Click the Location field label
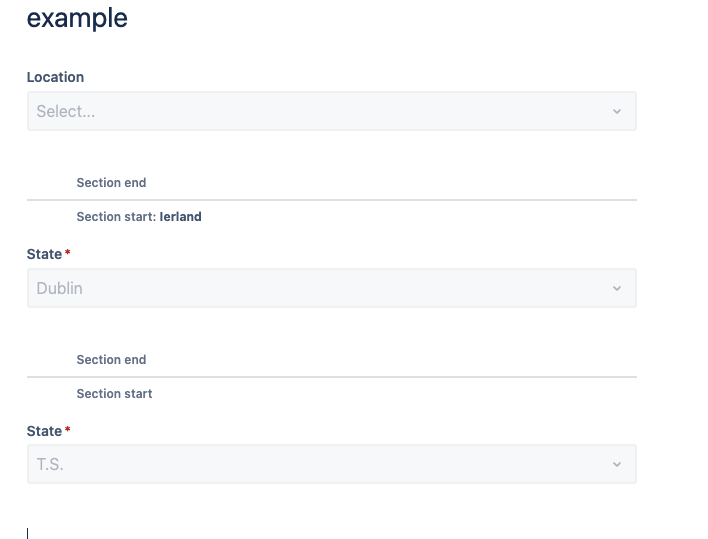Image resolution: width=708 pixels, height=539 pixels. pyautogui.click(x=55, y=77)
